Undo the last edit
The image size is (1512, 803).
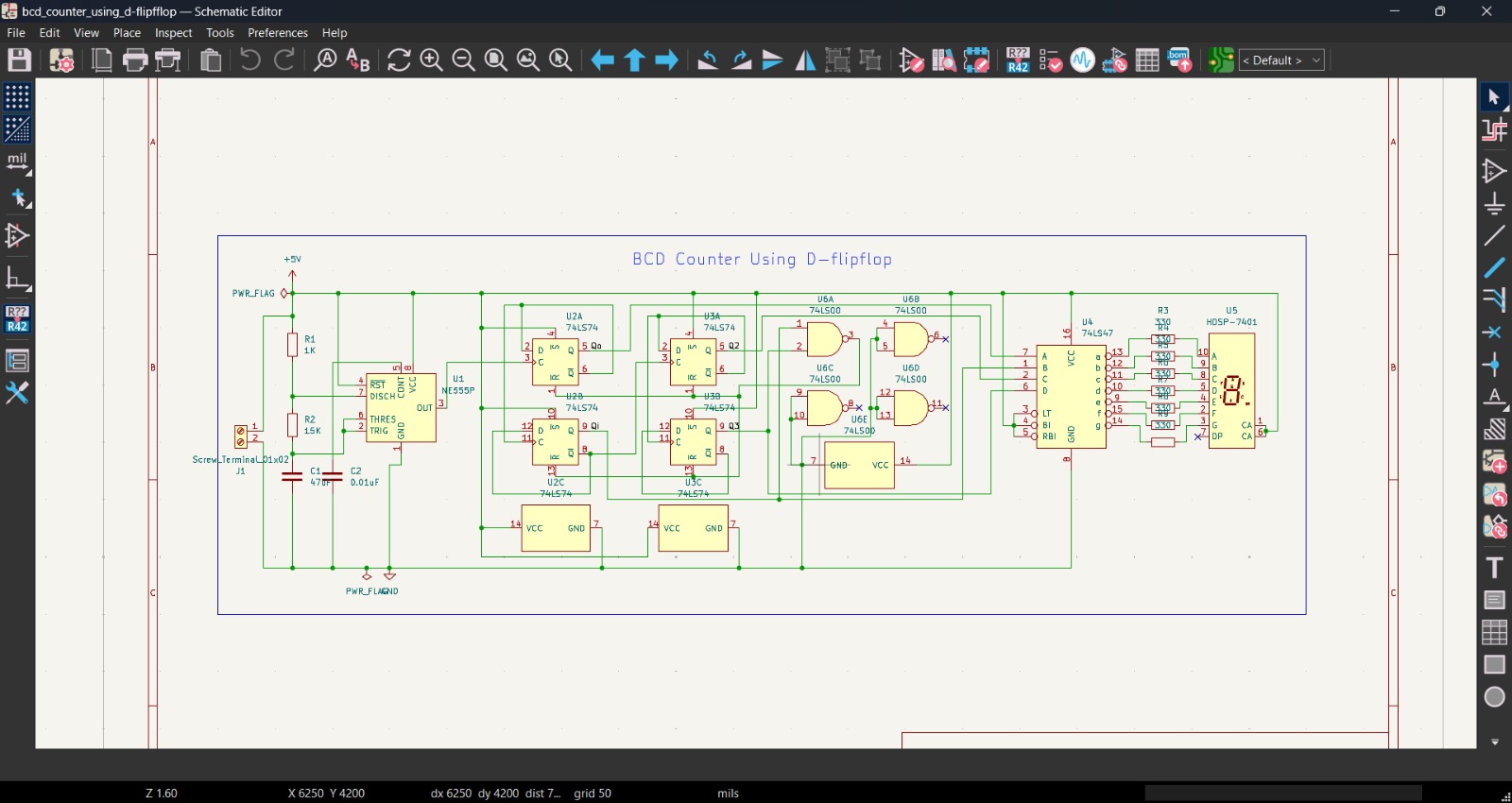(x=249, y=60)
